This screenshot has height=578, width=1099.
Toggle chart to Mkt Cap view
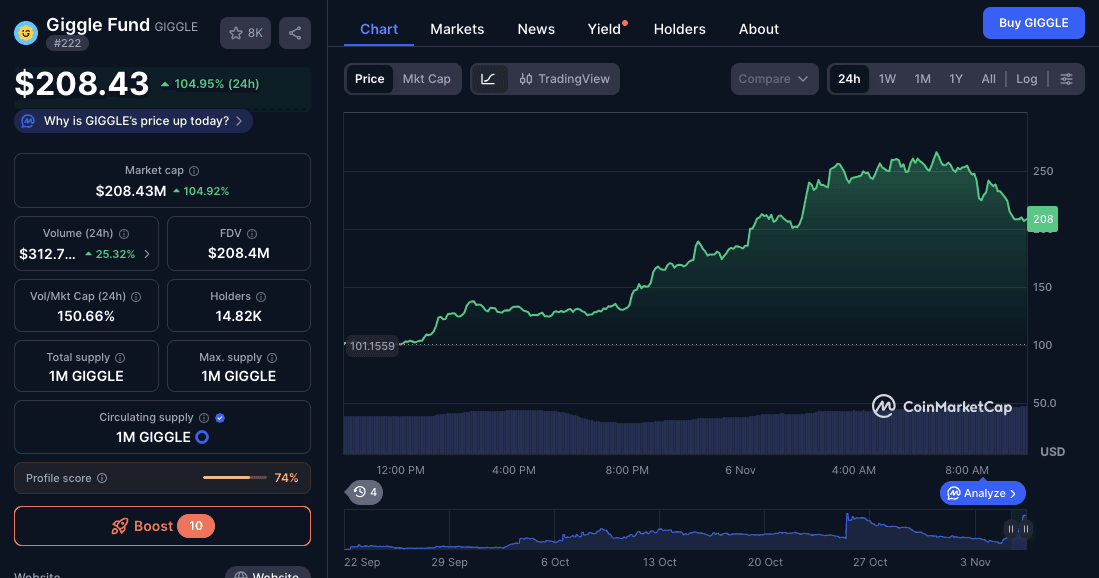point(426,79)
